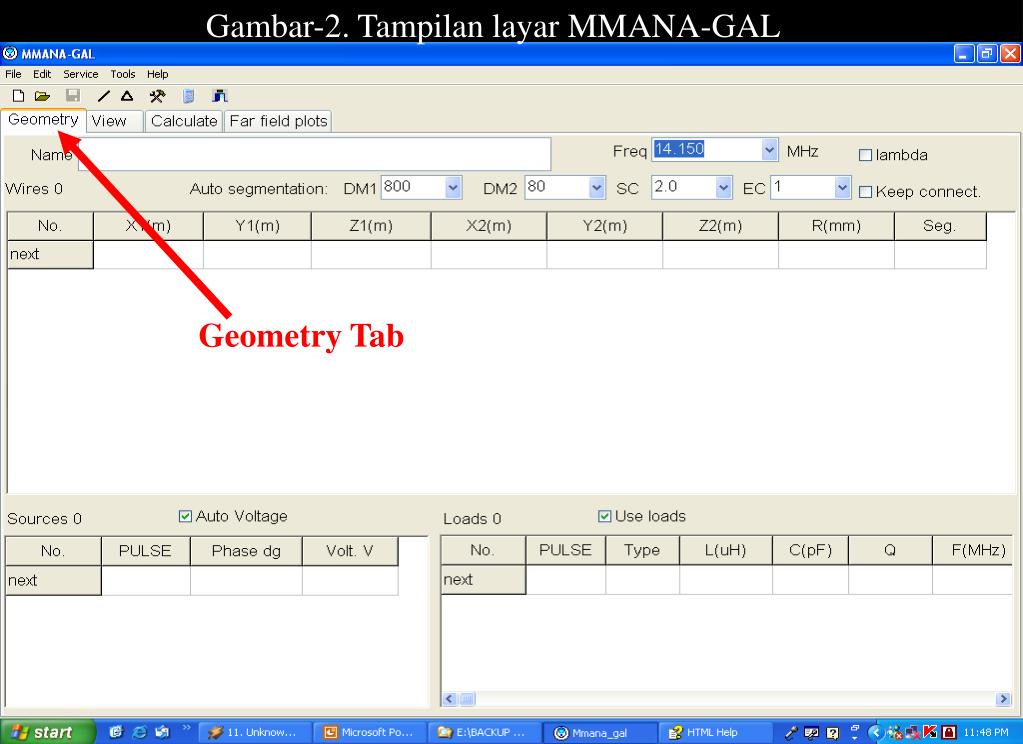Click the blue building toolbar icon
The image size is (1023, 744).
[x=219, y=96]
